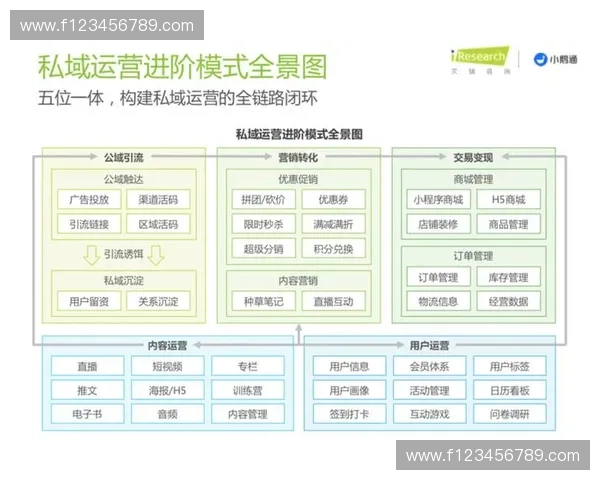This screenshot has width=600, height=480.
Task: Select the 用户信息 box
Action: tap(349, 366)
